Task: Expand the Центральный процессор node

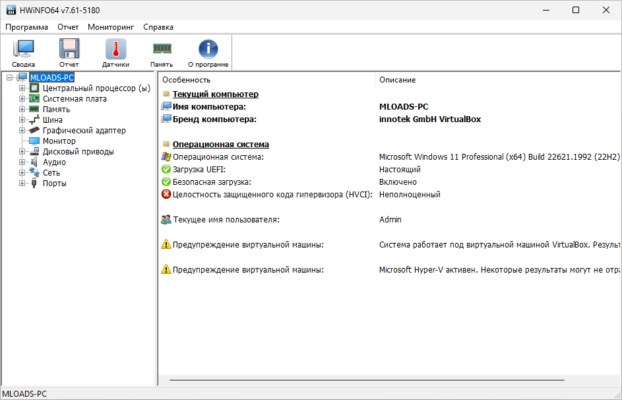Action: (22, 88)
